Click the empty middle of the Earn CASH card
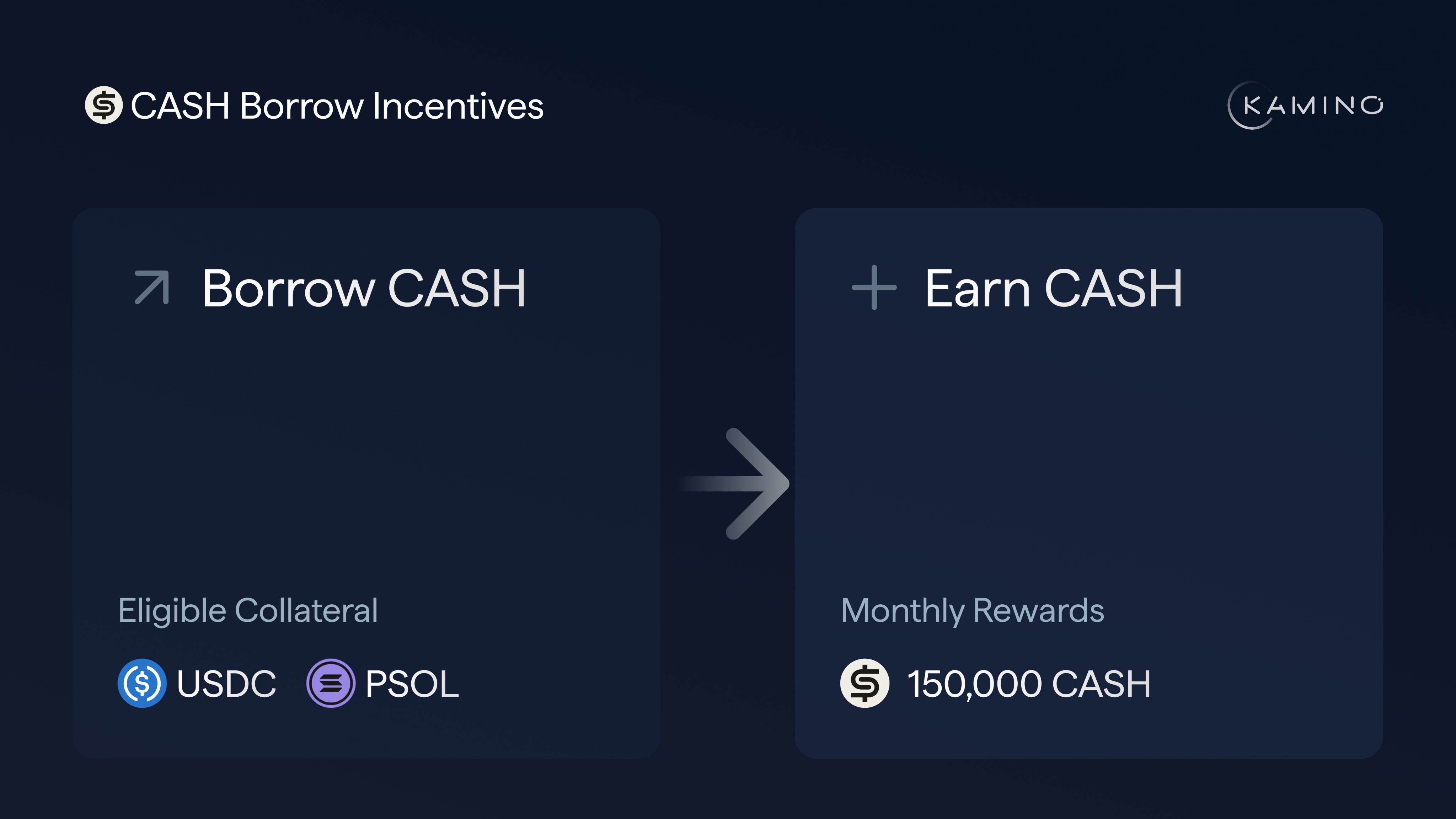 (1088, 452)
